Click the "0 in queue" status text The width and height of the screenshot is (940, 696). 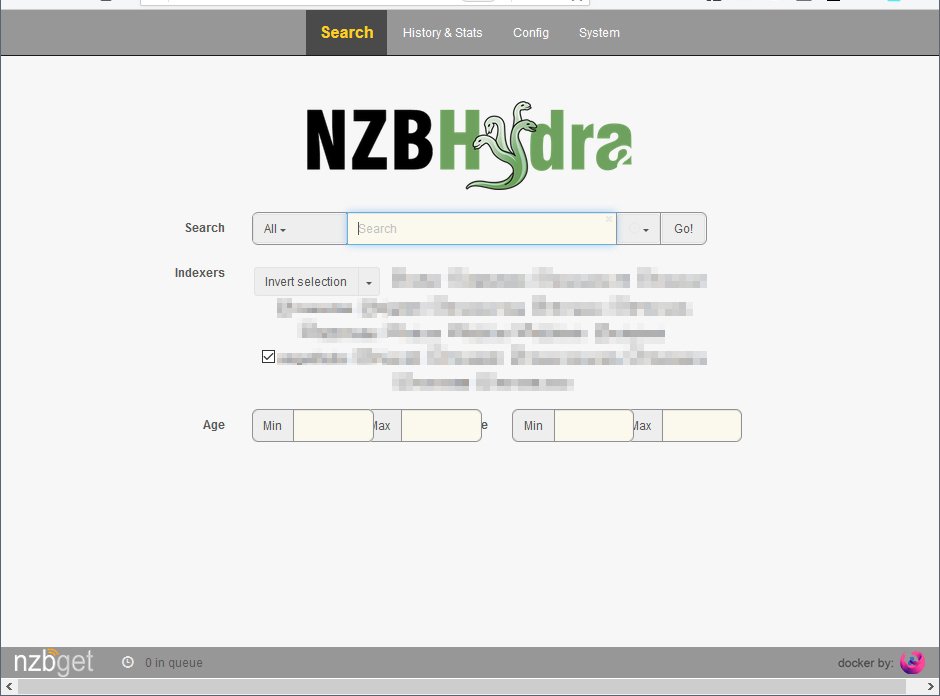[174, 662]
